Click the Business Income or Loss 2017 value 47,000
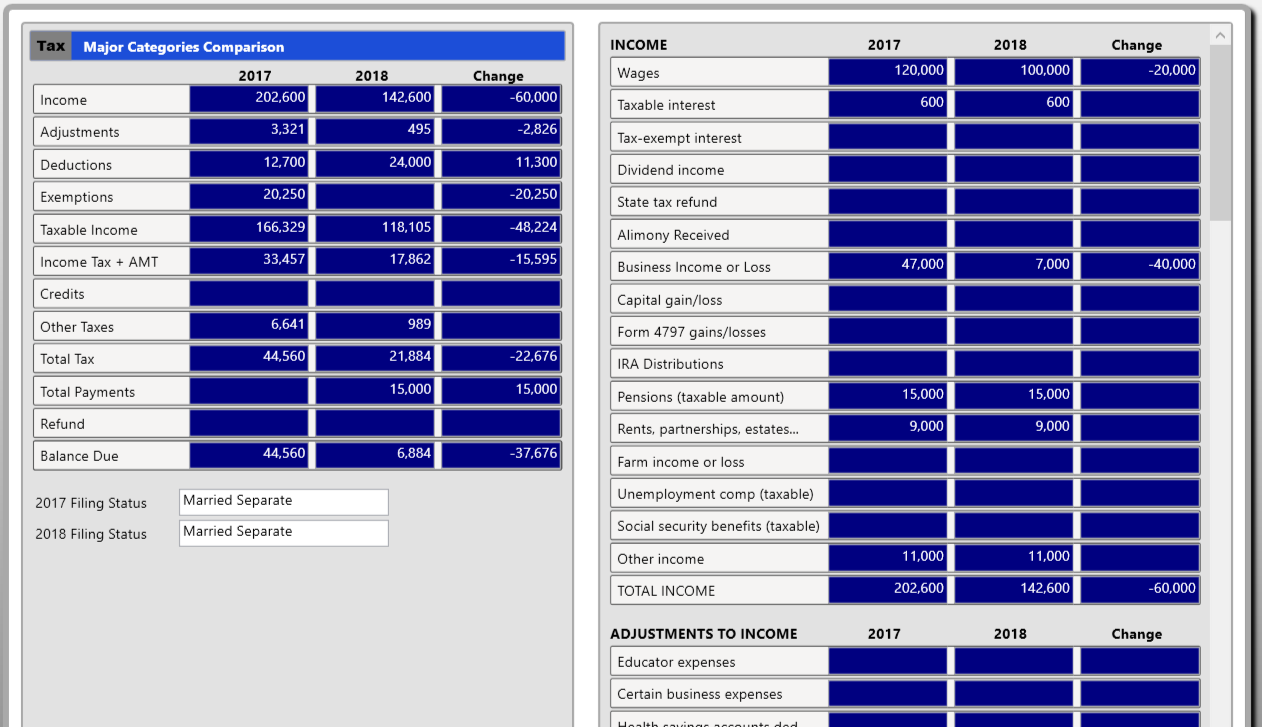Screen dimensions: 1262x727 coord(888,266)
